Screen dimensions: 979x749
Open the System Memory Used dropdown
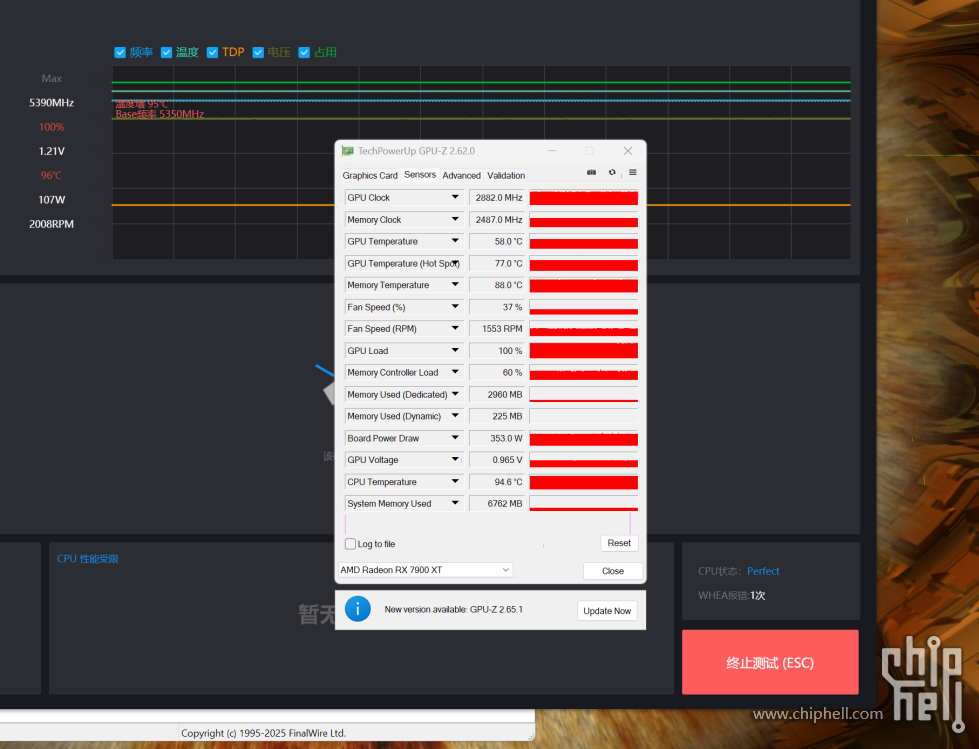[455, 503]
